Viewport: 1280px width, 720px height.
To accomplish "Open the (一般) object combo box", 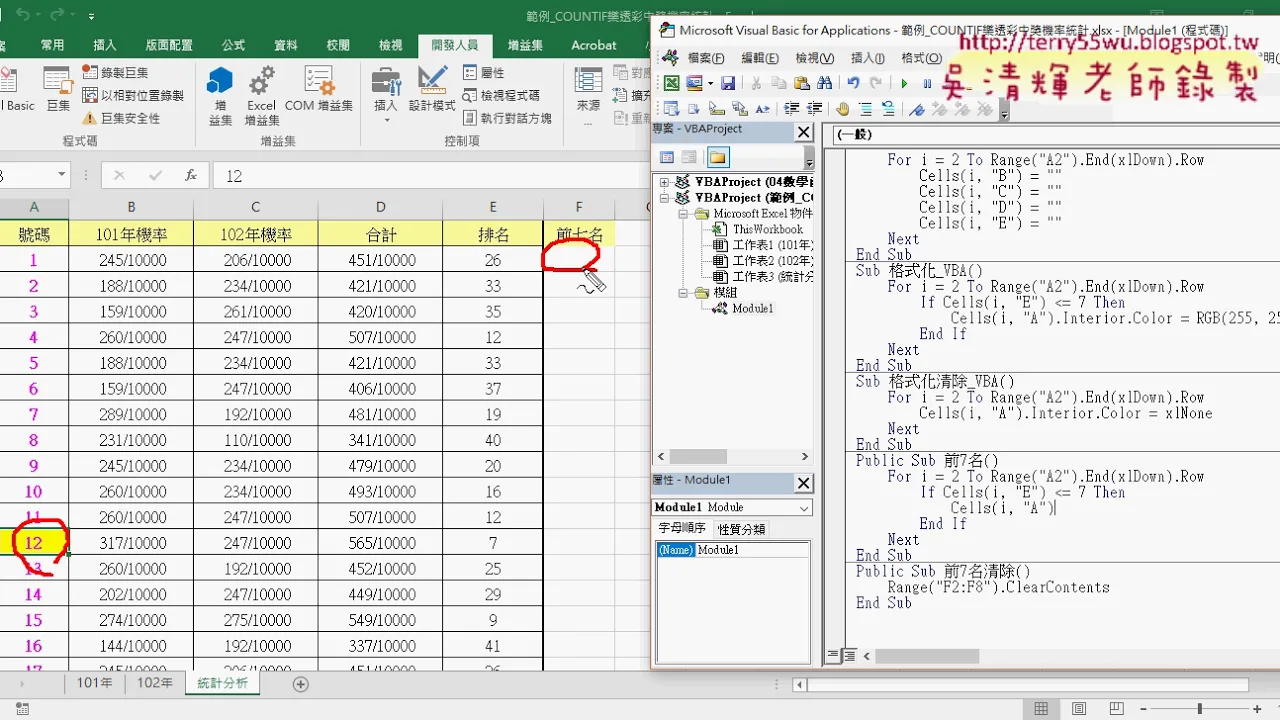I will [x=1054, y=134].
